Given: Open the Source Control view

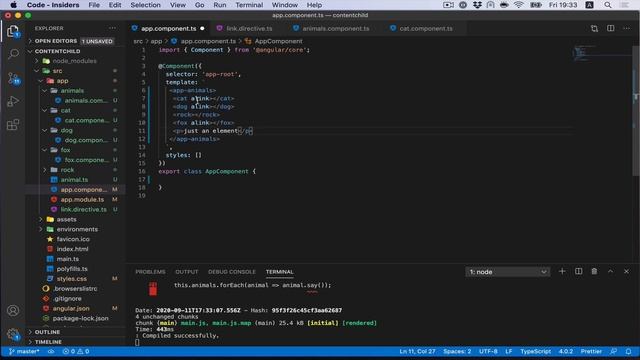Looking at the screenshot, I should tap(13, 78).
